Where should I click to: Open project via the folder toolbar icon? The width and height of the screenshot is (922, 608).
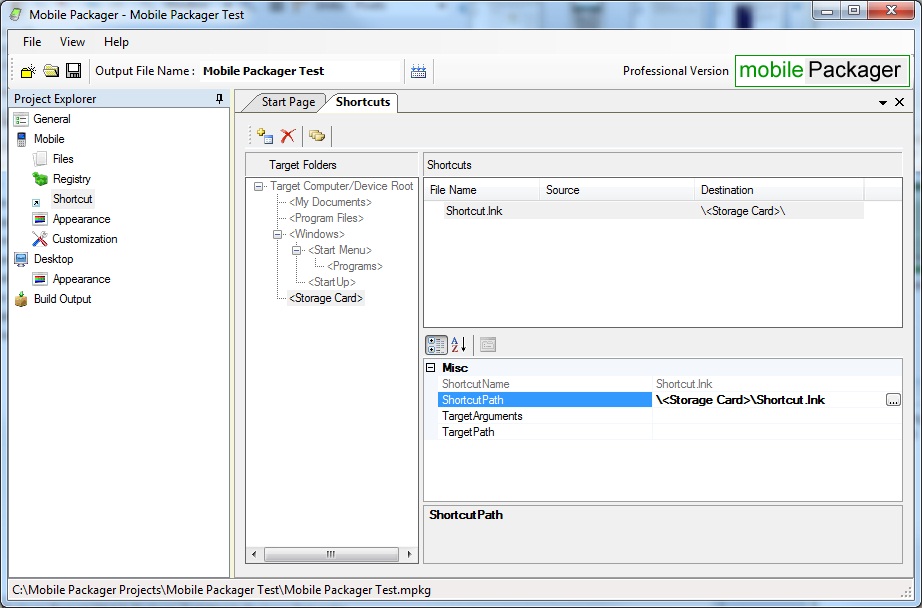pyautogui.click(x=51, y=71)
